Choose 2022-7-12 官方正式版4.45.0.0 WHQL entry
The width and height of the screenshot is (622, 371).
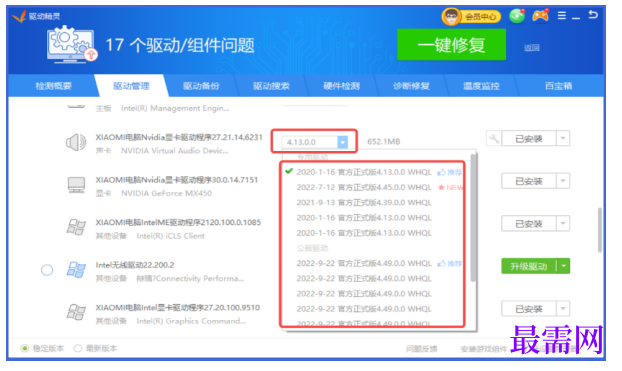(x=364, y=187)
